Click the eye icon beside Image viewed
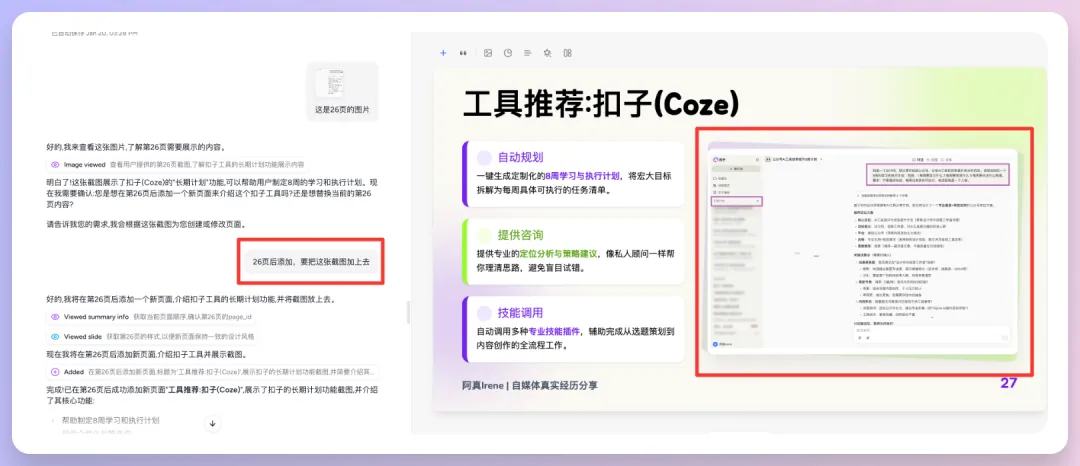1080x466 pixels. coord(55,165)
